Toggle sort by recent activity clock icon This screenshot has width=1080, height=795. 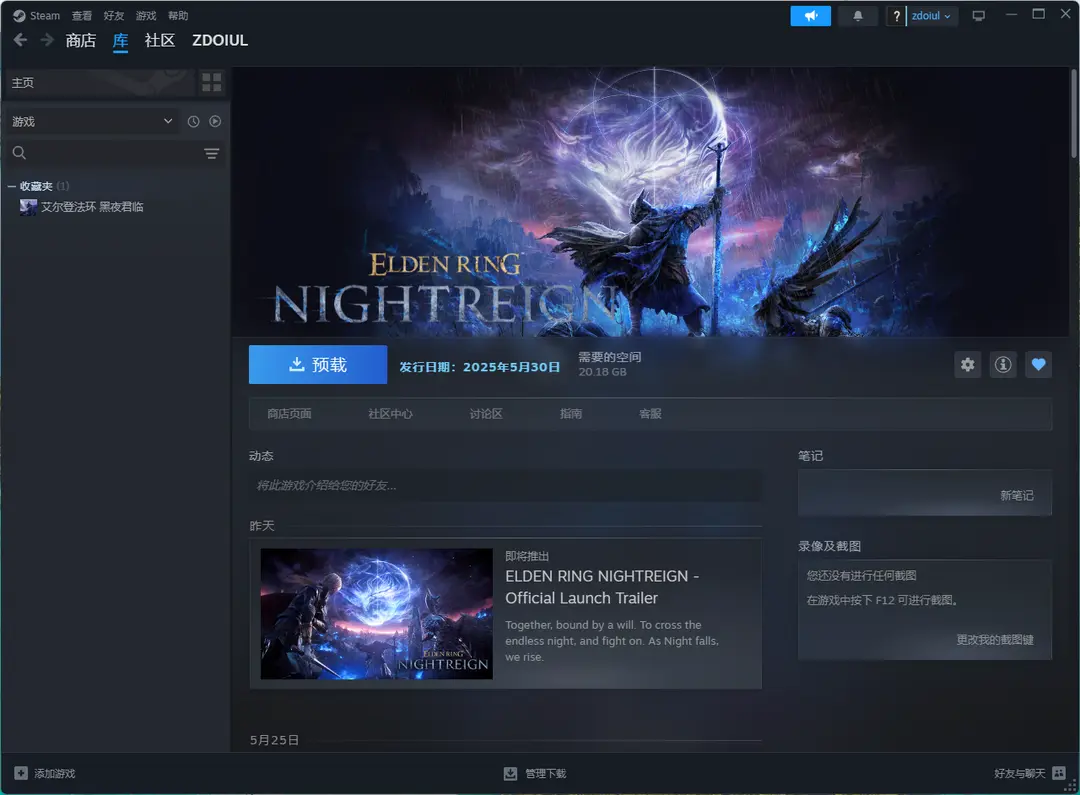(194, 121)
